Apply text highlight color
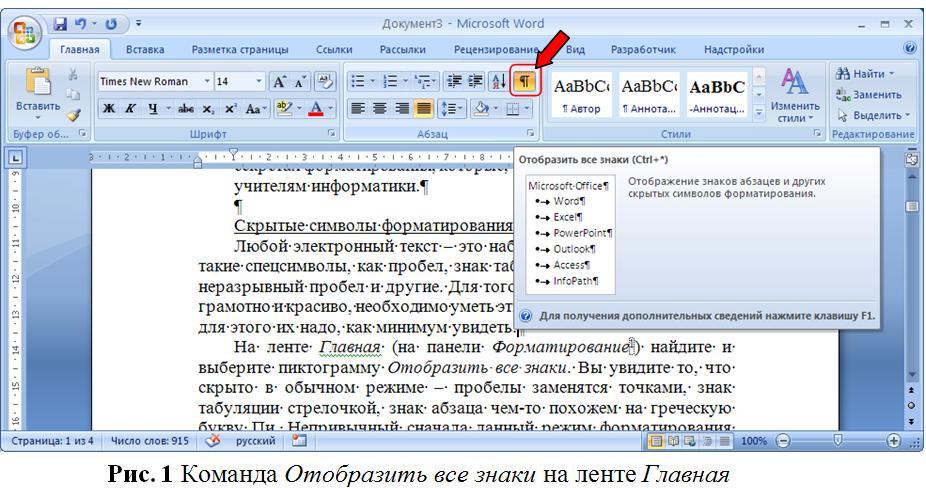The image size is (926, 488). [x=284, y=109]
